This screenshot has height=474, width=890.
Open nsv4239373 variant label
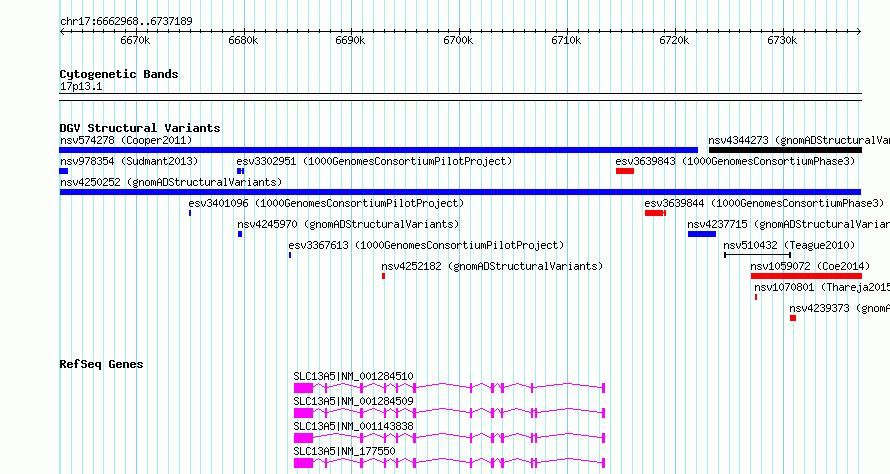pos(839,308)
